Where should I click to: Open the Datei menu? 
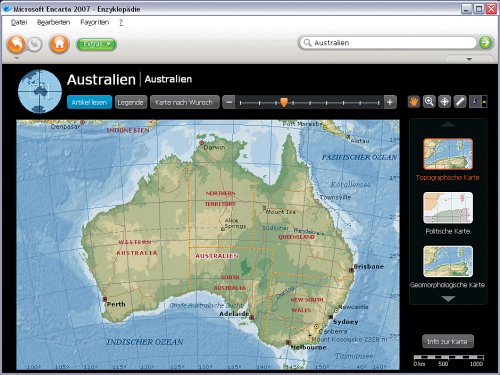pos(19,22)
